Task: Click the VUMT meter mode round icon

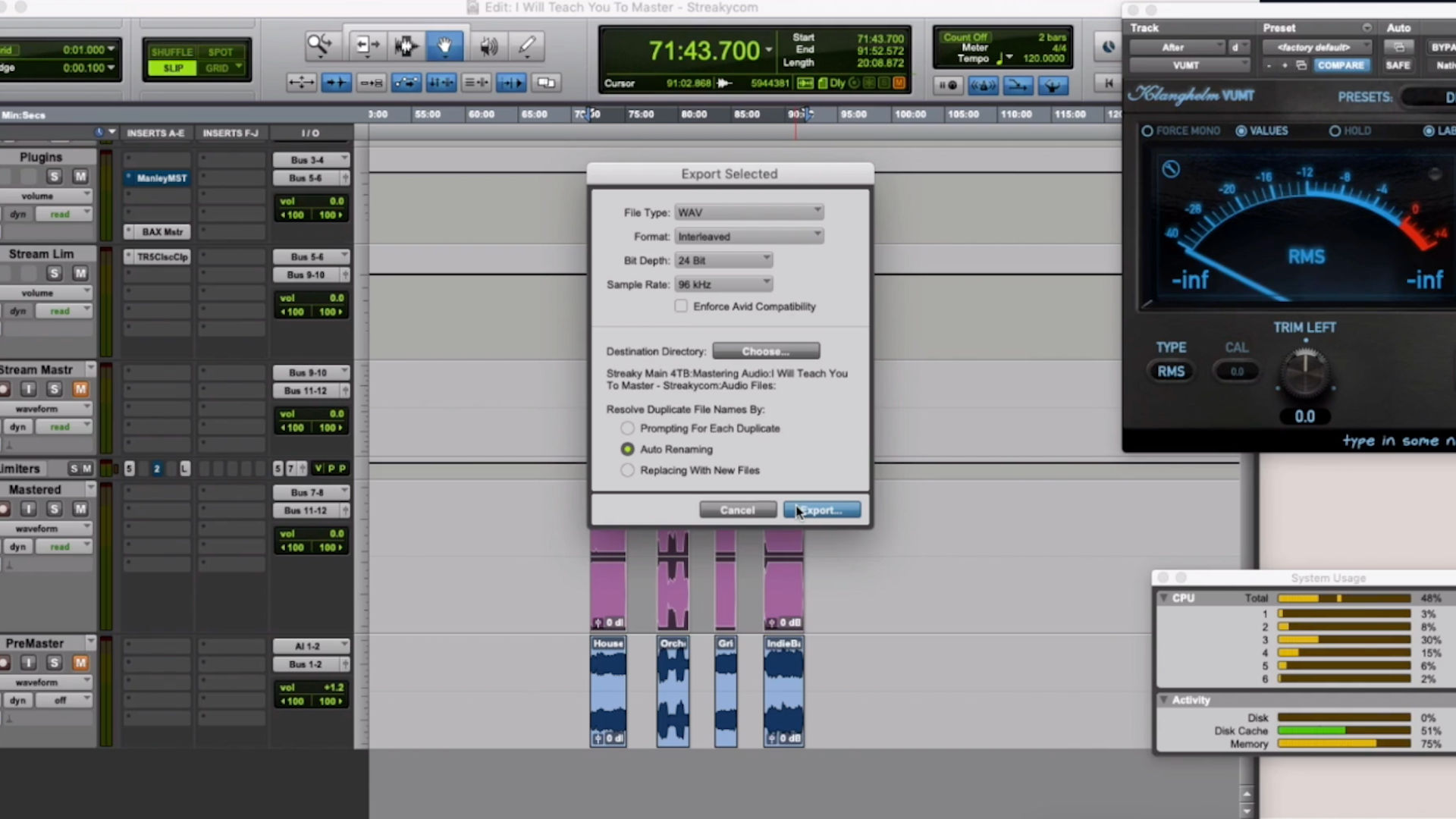Action: pos(1171,169)
